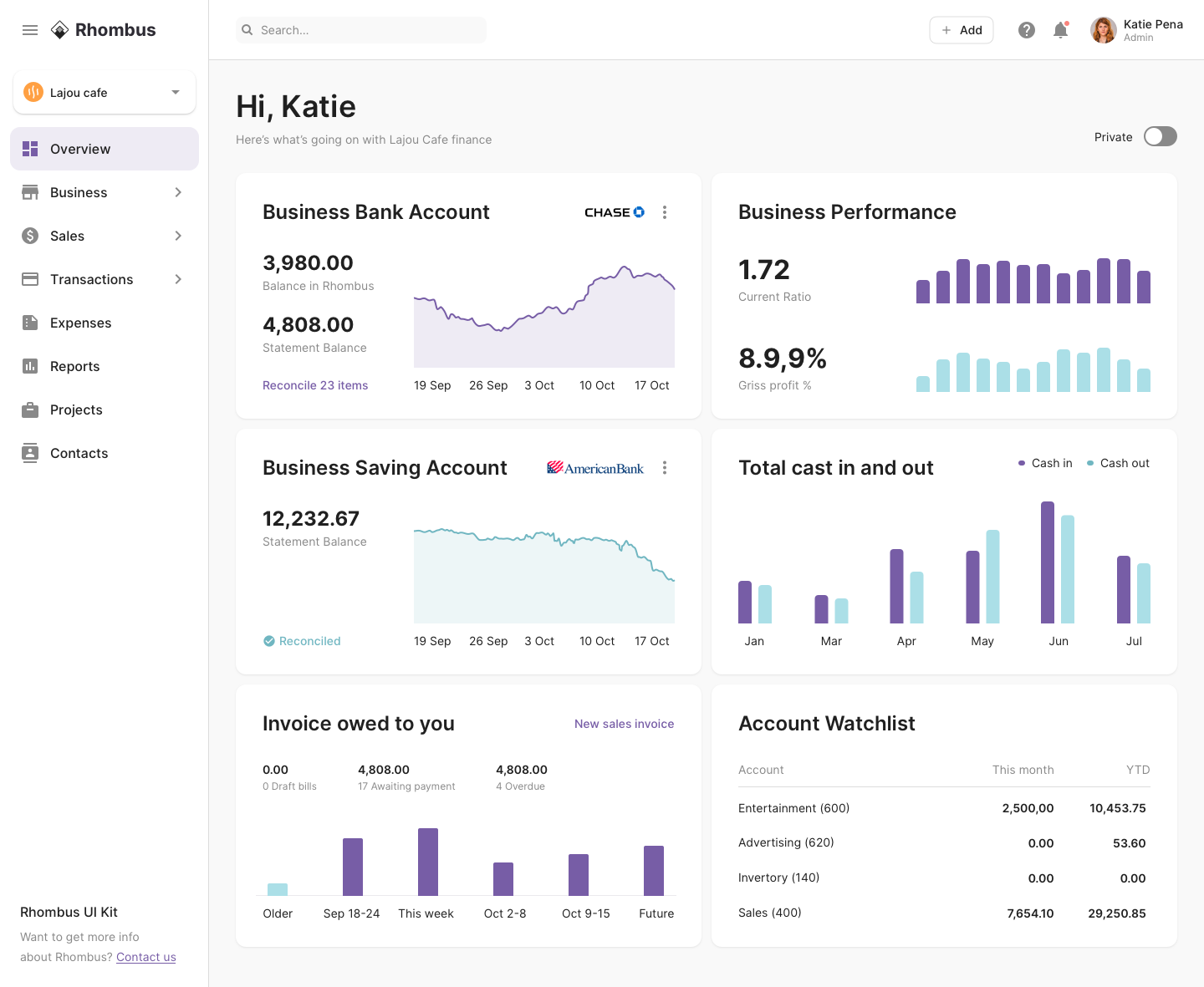1204x987 pixels.
Task: Open Business Bank Account options menu
Action: click(665, 212)
